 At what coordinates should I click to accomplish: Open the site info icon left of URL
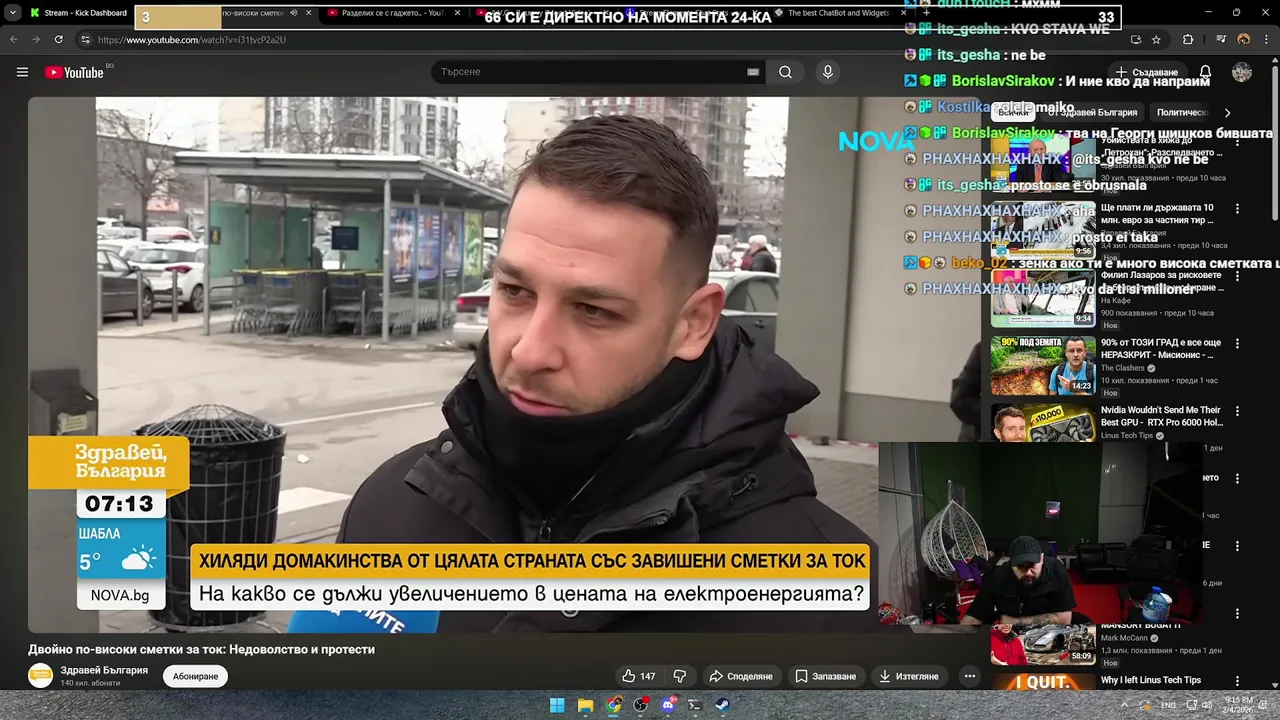85,39
